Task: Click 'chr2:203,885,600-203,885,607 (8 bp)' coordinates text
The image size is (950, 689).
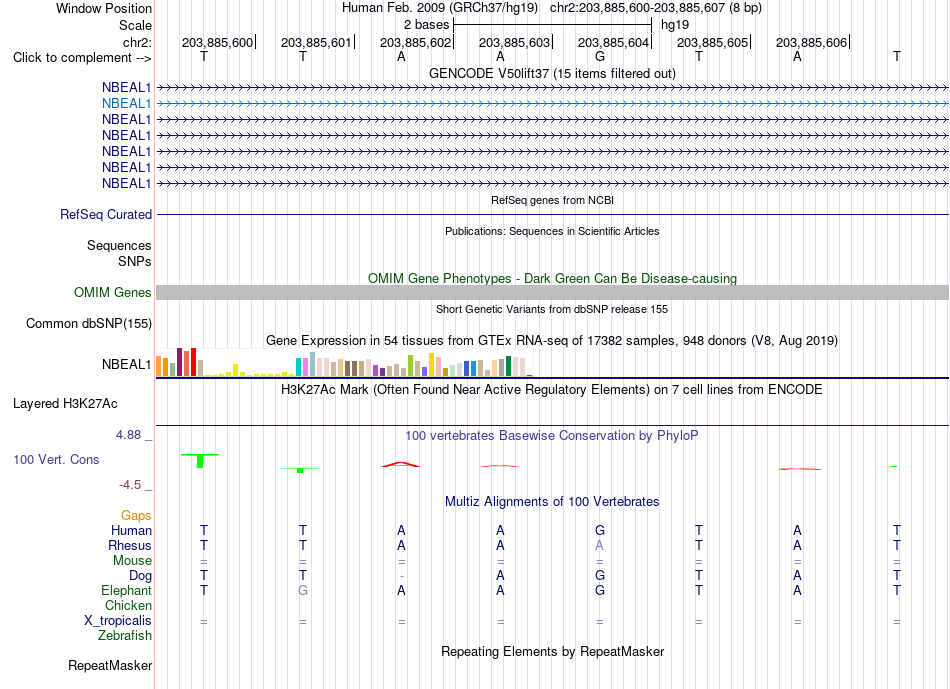Action: click(656, 8)
